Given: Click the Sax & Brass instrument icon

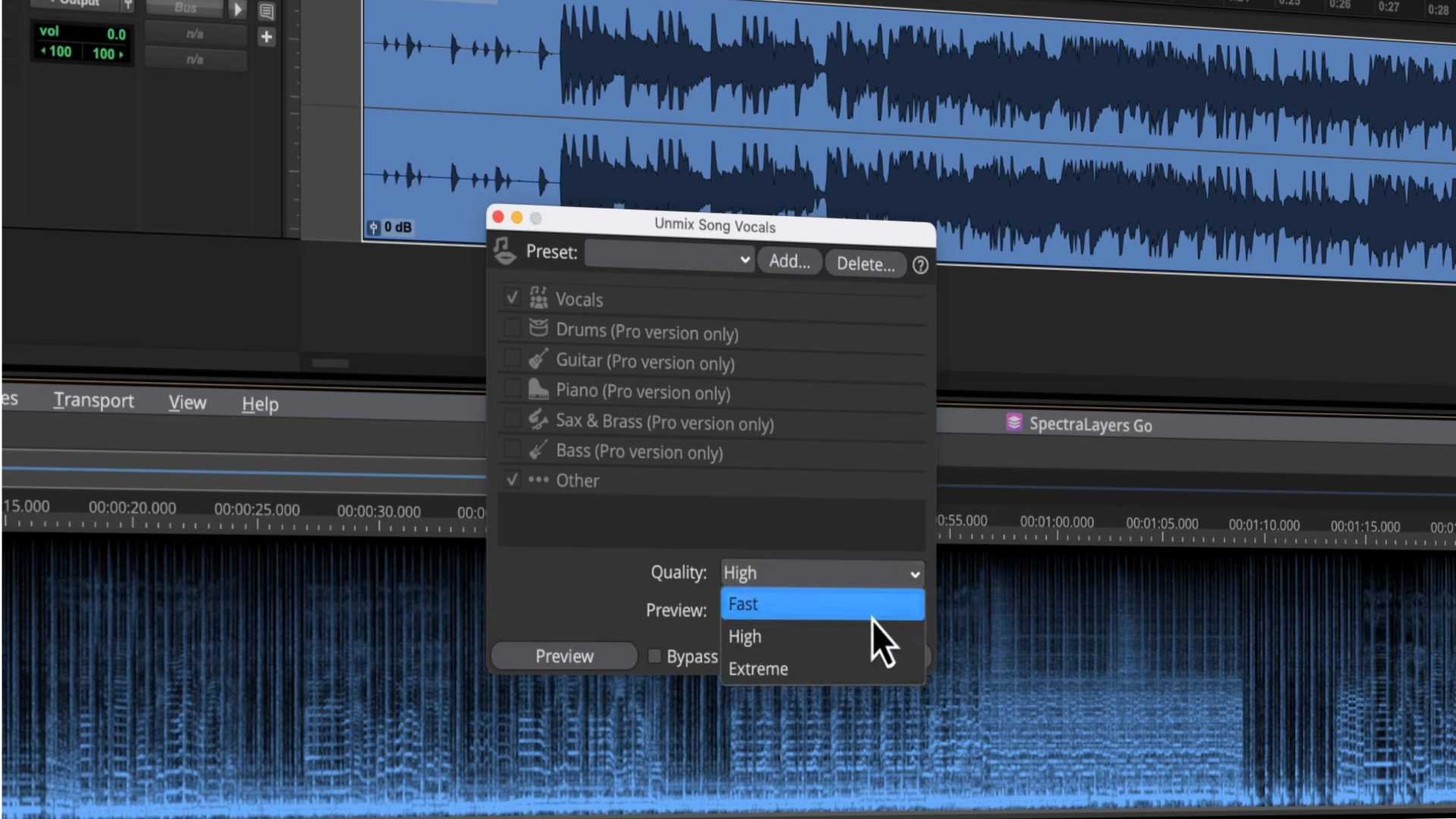Looking at the screenshot, I should coord(538,419).
